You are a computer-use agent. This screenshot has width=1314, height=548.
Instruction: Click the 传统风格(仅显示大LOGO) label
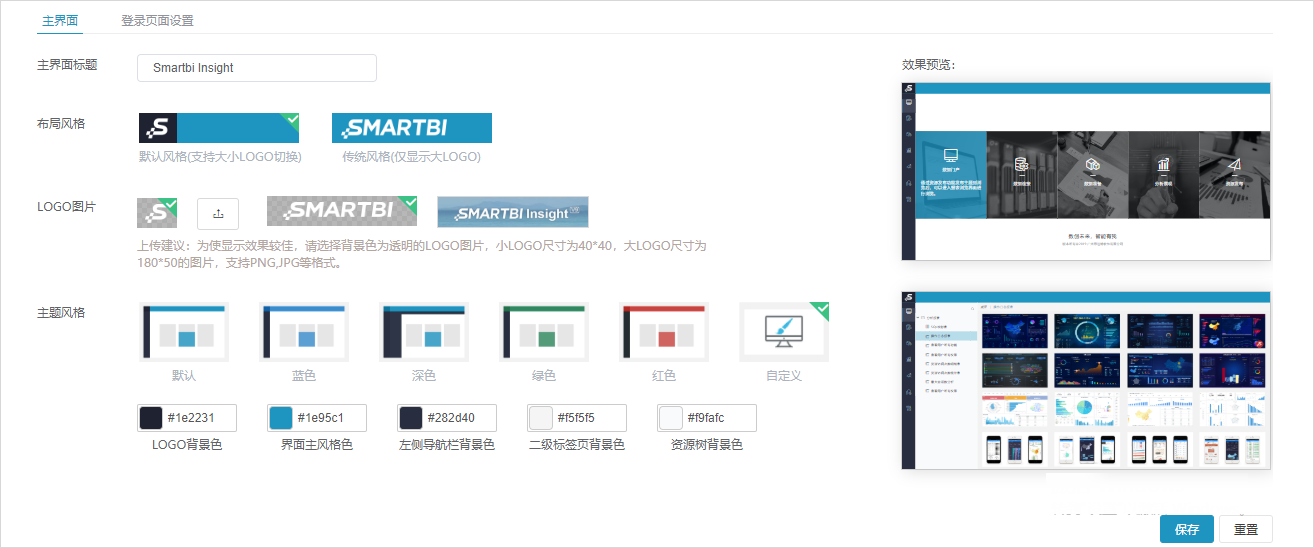click(x=412, y=157)
